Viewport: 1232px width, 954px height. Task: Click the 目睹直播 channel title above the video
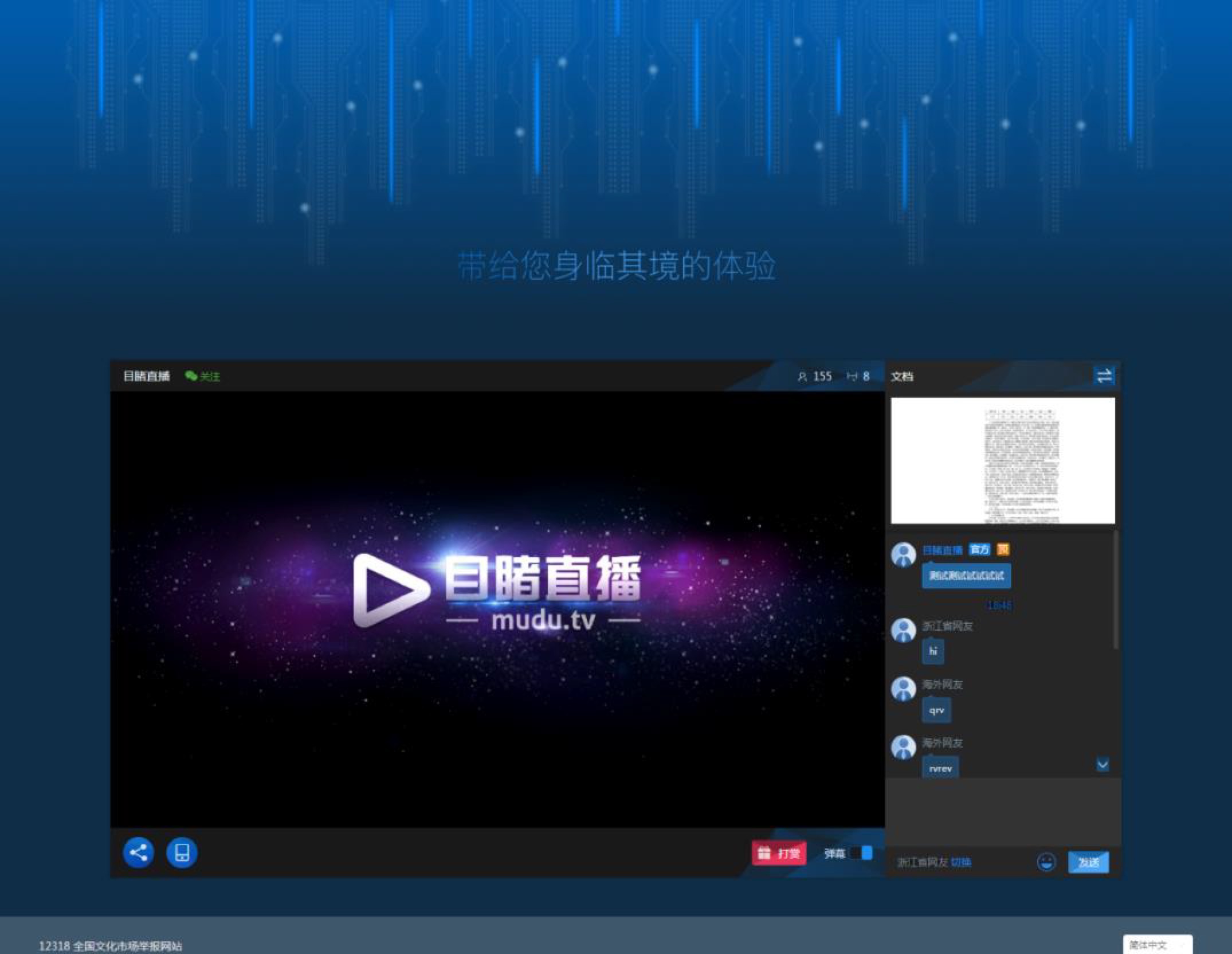[x=147, y=376]
